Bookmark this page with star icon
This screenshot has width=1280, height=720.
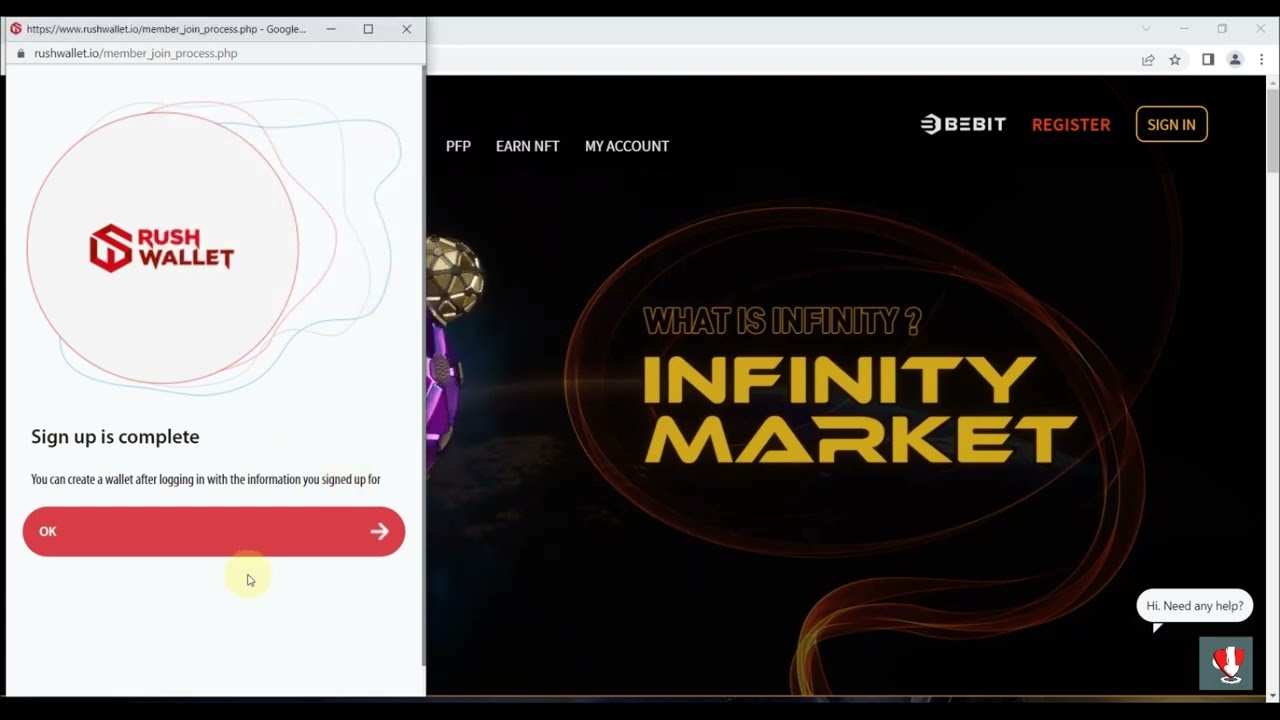click(x=1175, y=60)
